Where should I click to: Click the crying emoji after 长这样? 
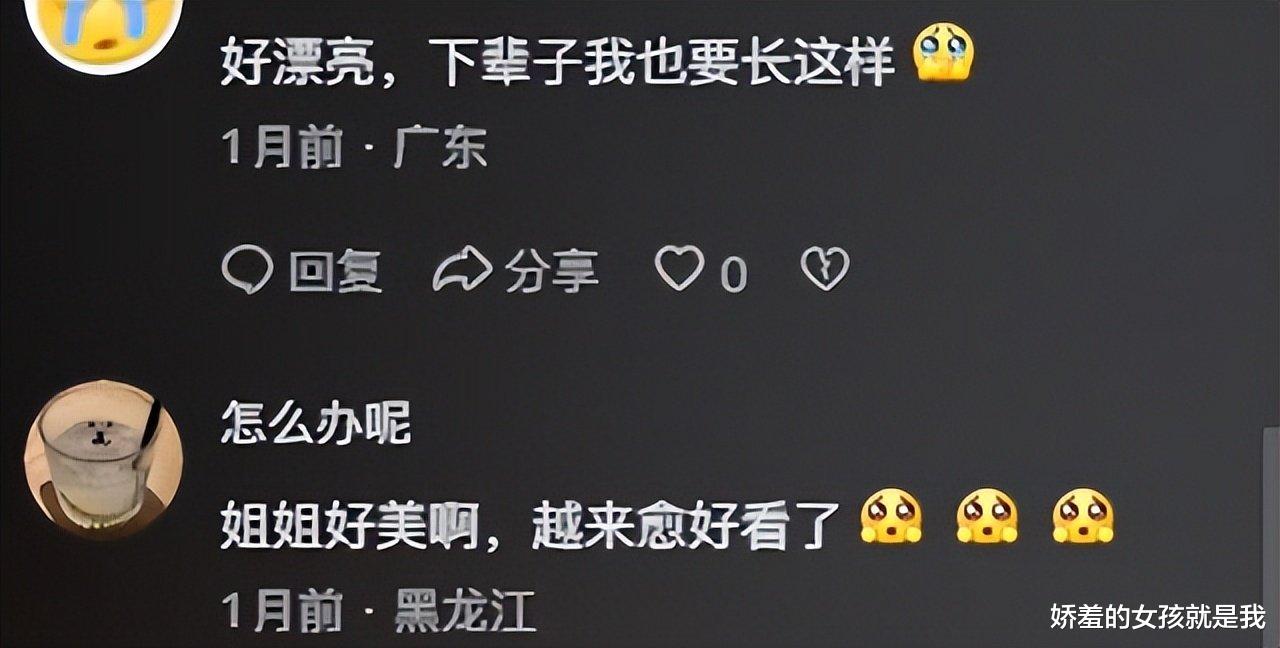point(944,53)
